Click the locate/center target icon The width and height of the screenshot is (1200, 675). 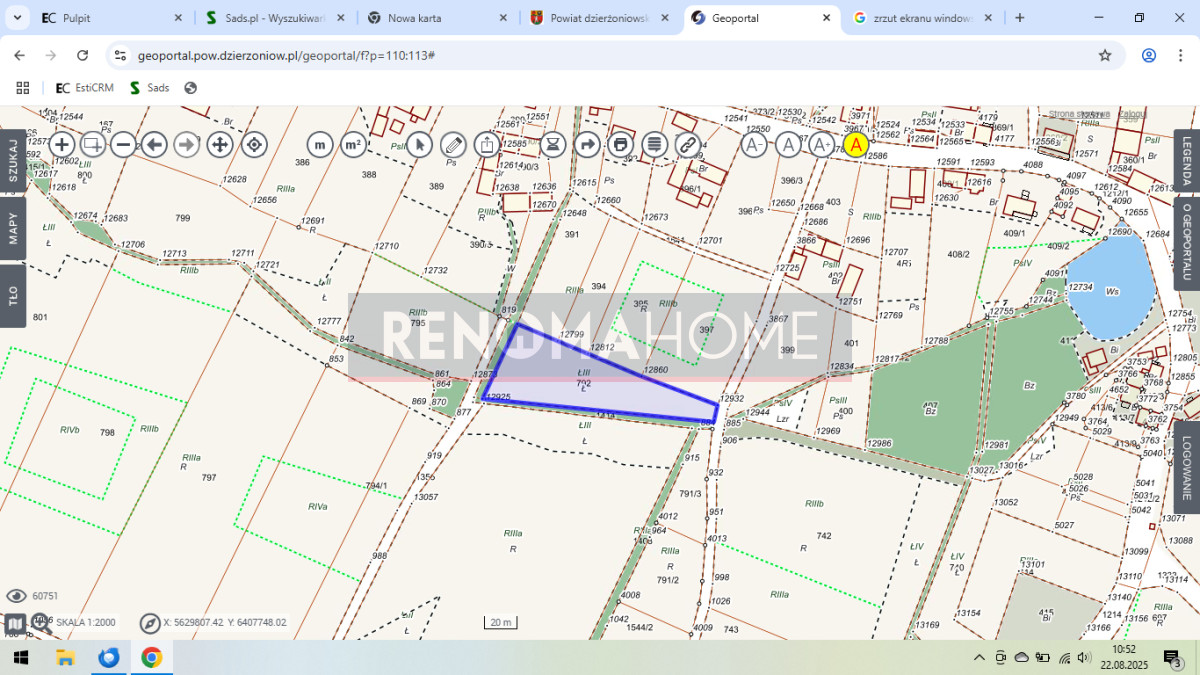click(x=254, y=145)
